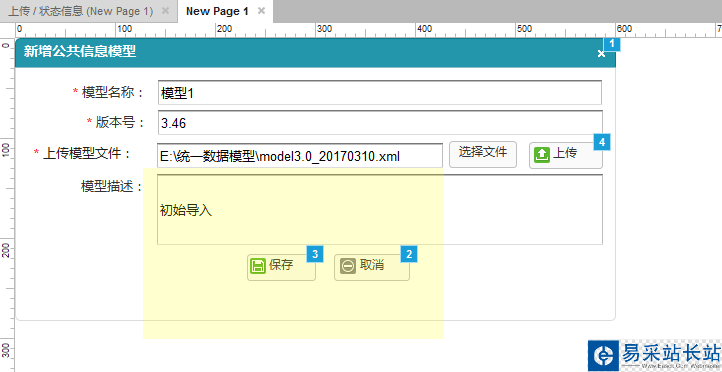This screenshot has width=722, height=372.
Task: Edit the 模型名称 input field
Action: 379,93
